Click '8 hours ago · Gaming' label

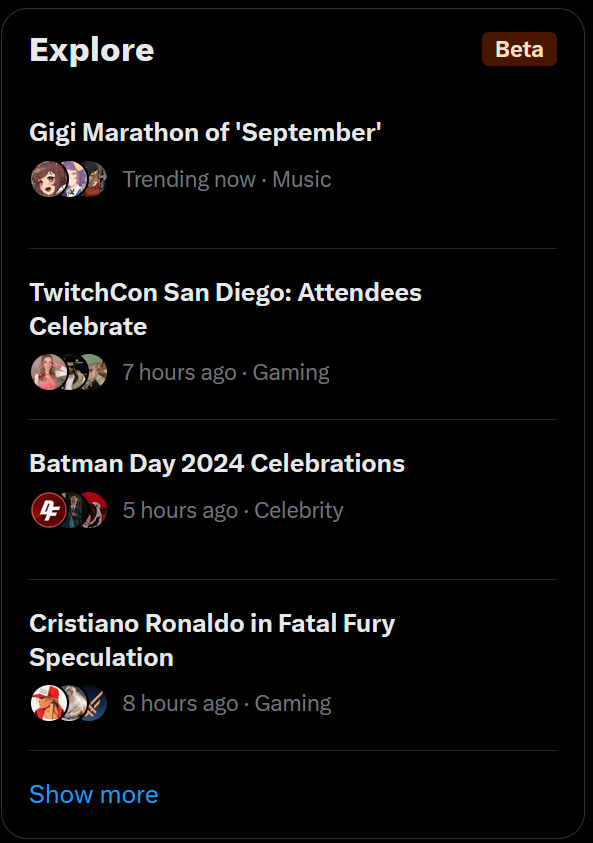tap(227, 703)
